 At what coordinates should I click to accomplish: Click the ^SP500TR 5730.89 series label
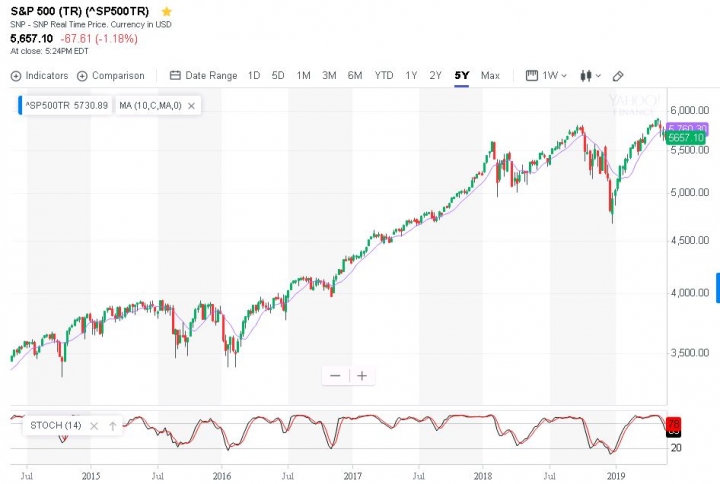coord(67,106)
